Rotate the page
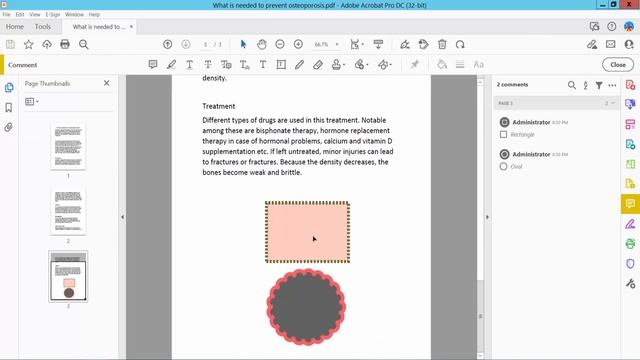Image resolution: width=640 pixels, height=360 pixels. 460,44
